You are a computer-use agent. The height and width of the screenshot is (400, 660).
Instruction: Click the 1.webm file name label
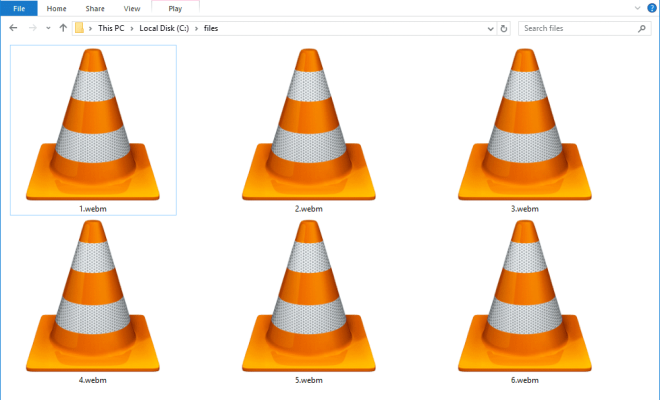(93, 208)
